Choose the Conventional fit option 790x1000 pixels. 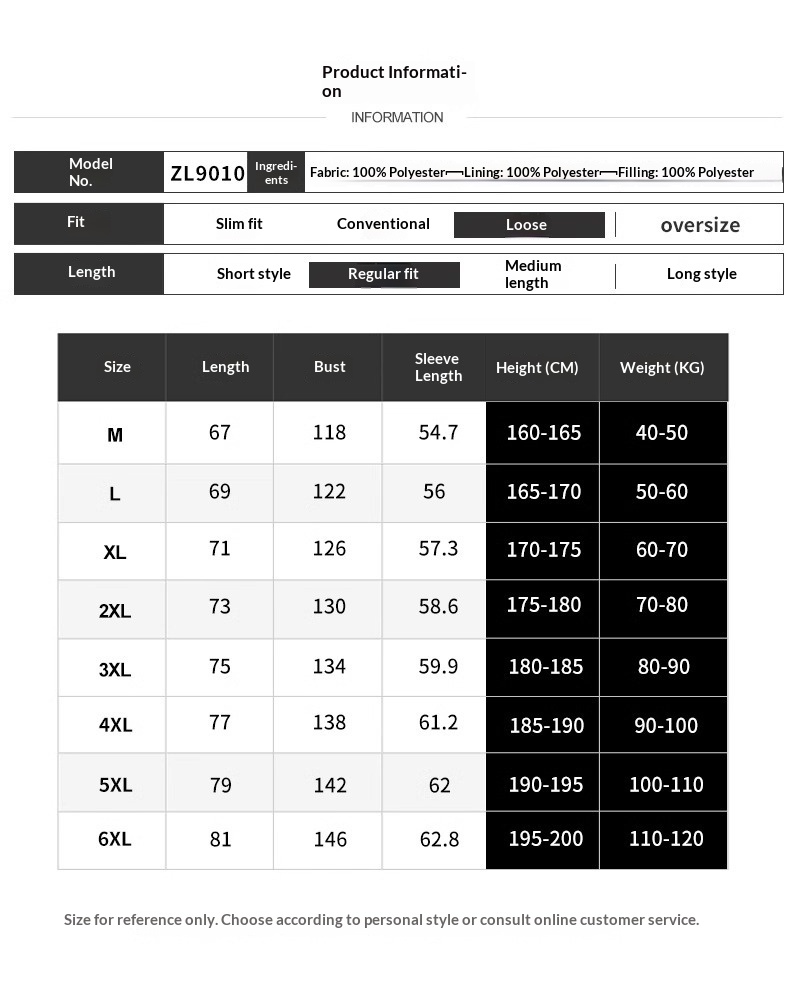tap(383, 224)
